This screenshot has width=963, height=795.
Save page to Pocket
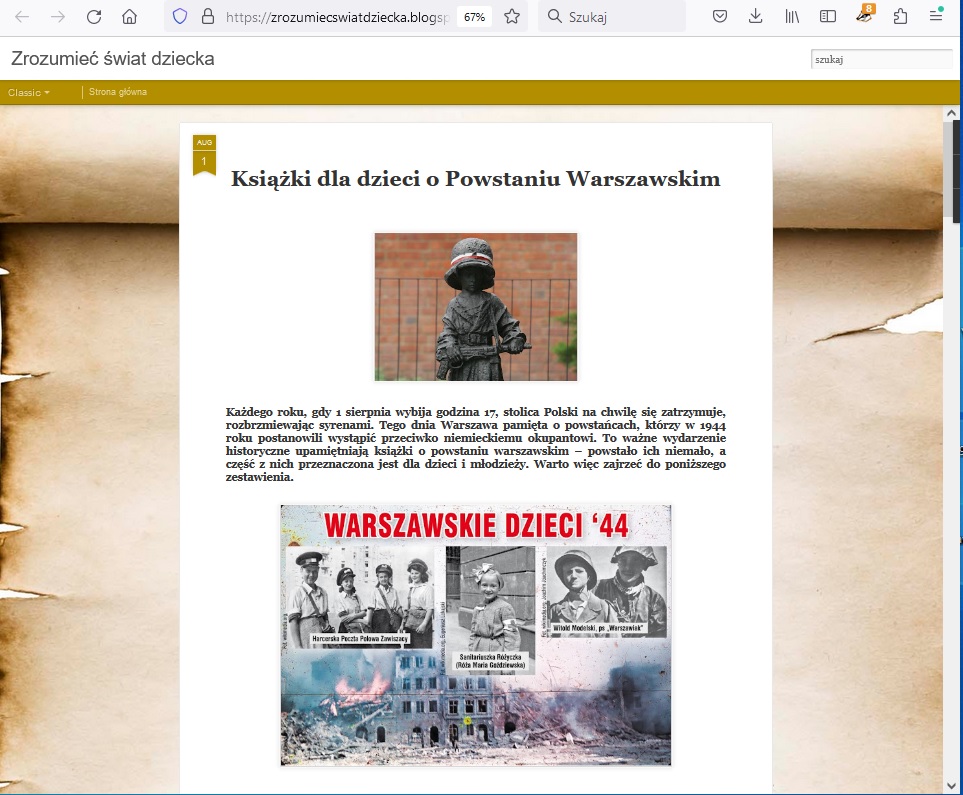coord(720,17)
